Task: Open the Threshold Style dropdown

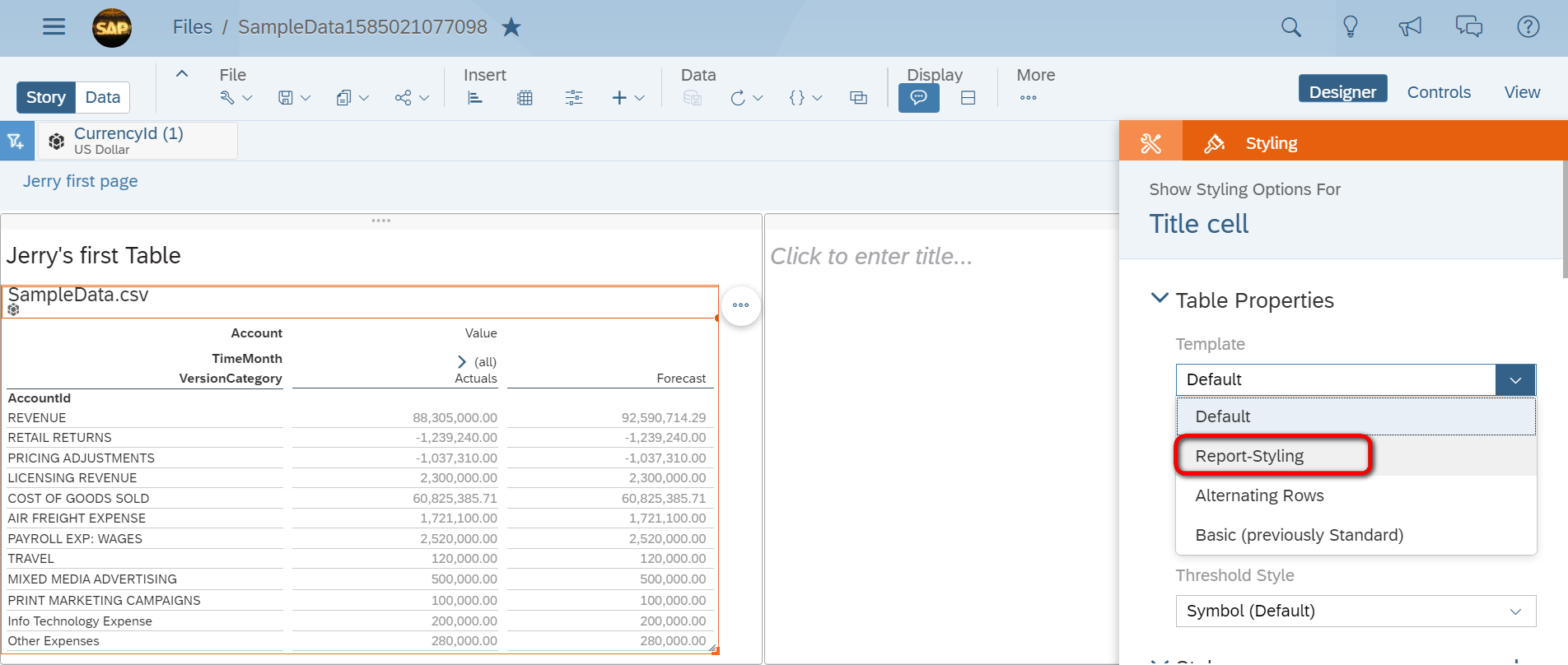Action: (1355, 611)
